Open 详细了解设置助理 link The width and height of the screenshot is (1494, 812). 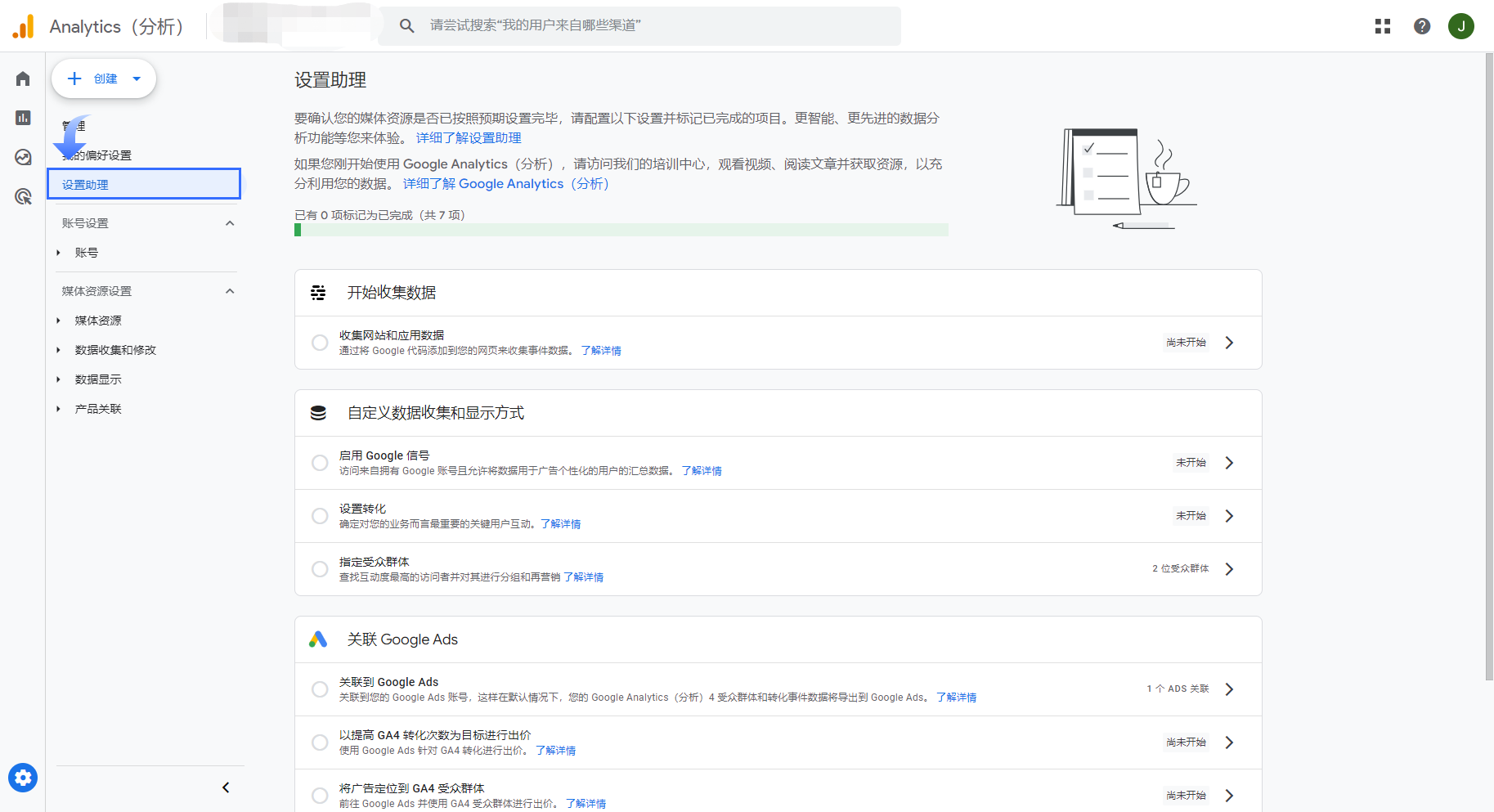pyautogui.click(x=469, y=138)
